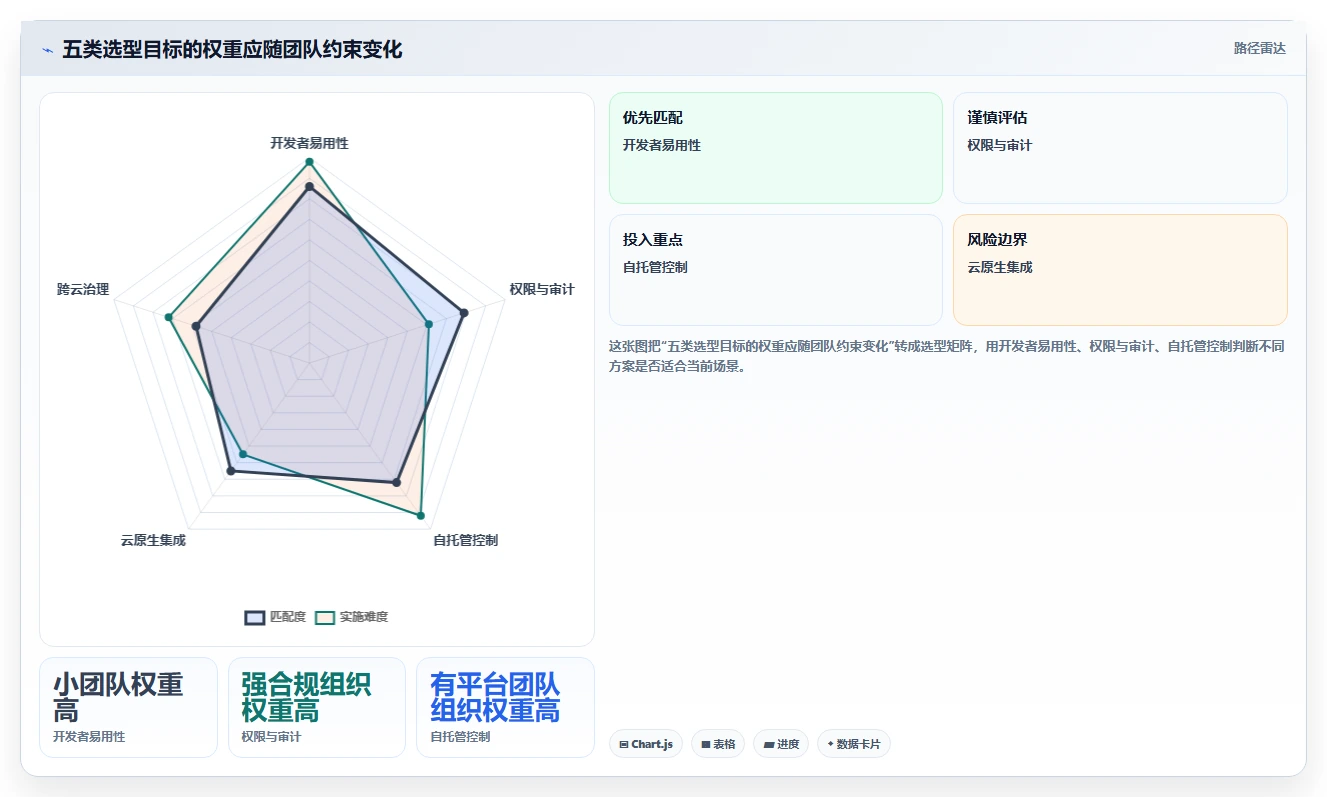Open the 小团队权重高 stat card
The image size is (1327, 797).
click(128, 707)
